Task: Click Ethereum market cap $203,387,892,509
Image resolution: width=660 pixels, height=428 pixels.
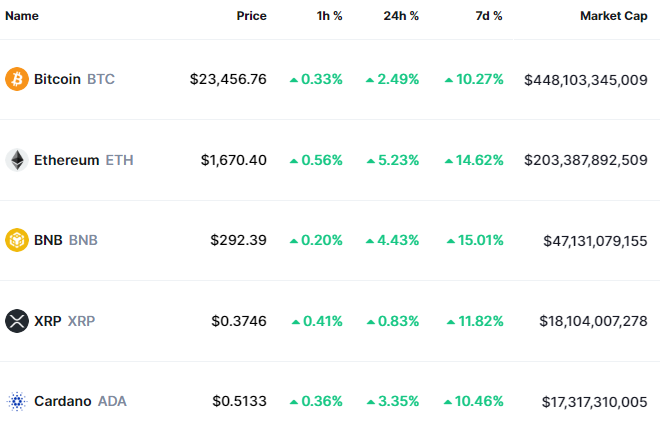Action: [585, 160]
